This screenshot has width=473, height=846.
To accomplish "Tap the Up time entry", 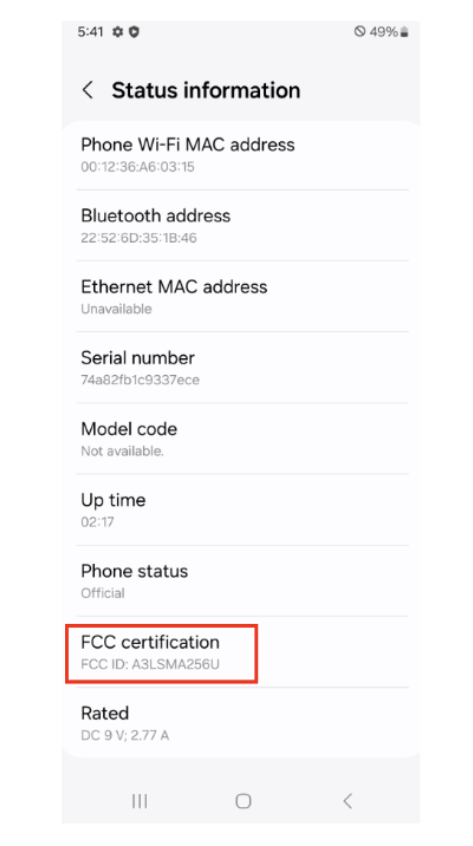I will [242, 510].
